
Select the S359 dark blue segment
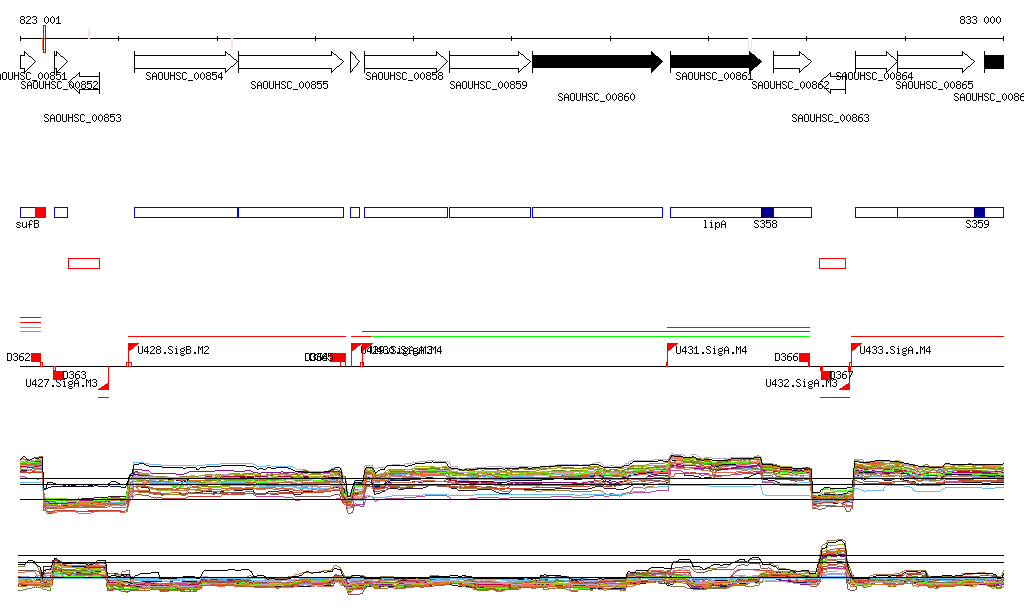979,212
